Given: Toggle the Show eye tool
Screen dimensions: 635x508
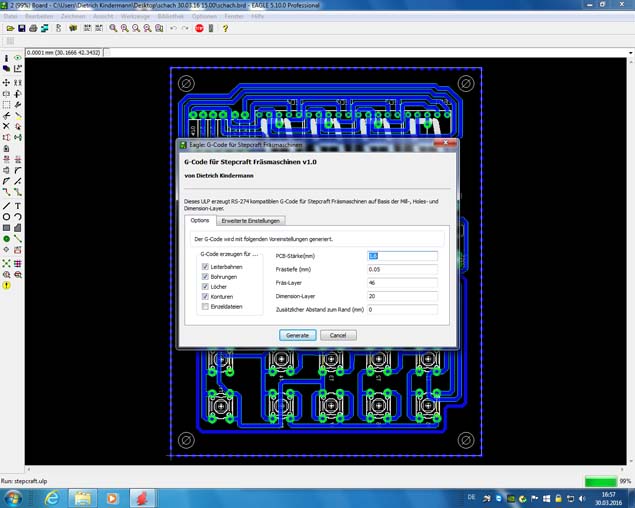Looking at the screenshot, I should point(18,58).
